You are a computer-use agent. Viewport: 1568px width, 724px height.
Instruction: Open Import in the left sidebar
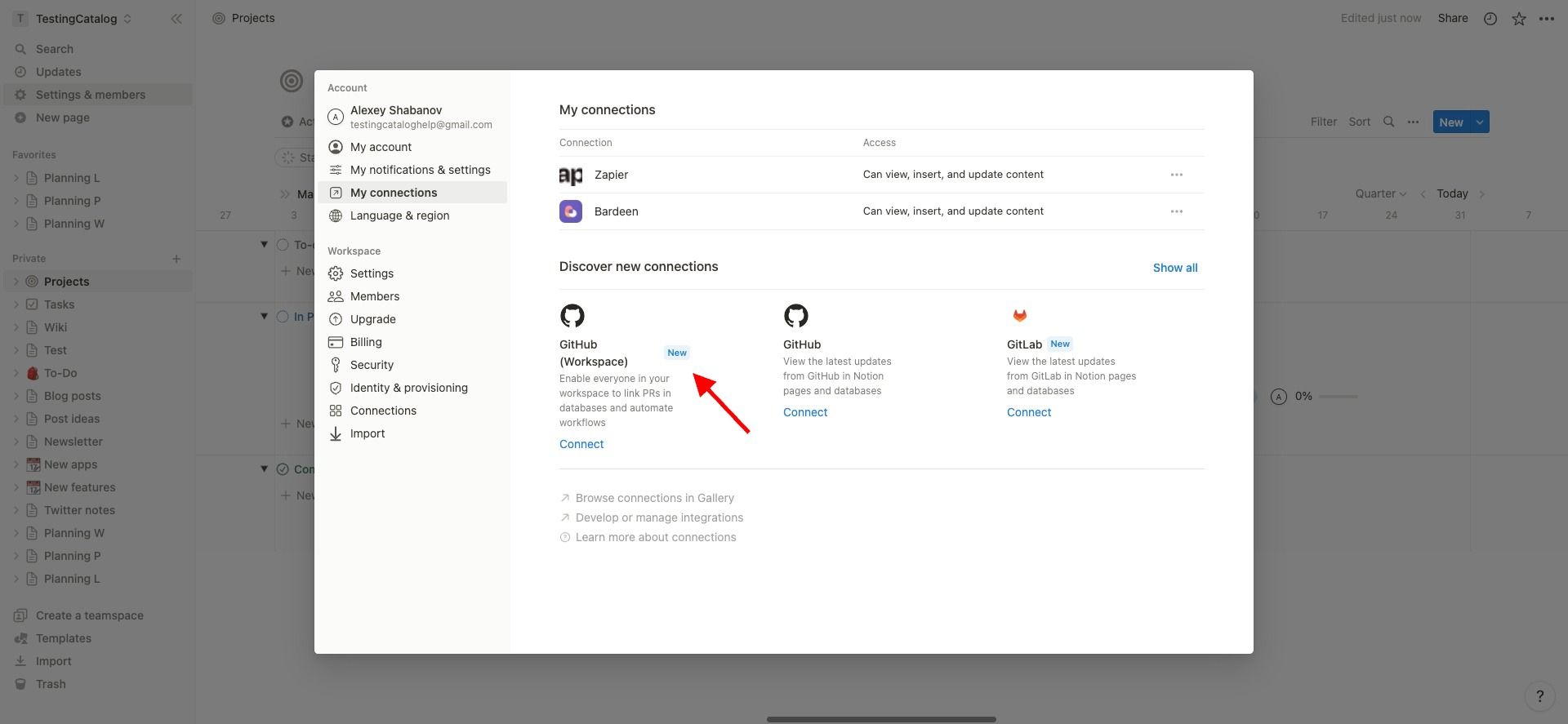click(x=98, y=661)
